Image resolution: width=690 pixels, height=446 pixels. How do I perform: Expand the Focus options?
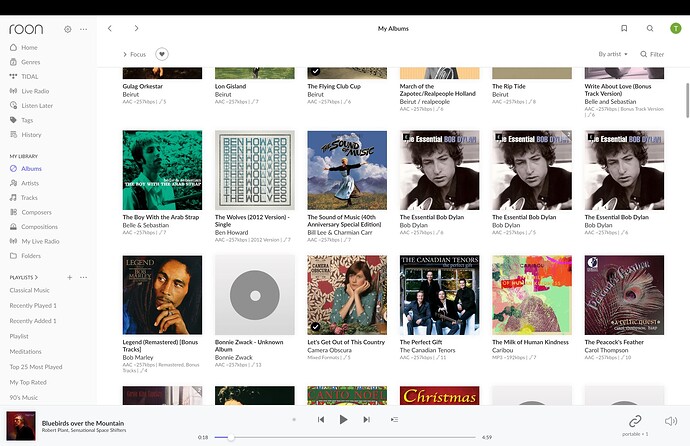[x=134, y=55]
